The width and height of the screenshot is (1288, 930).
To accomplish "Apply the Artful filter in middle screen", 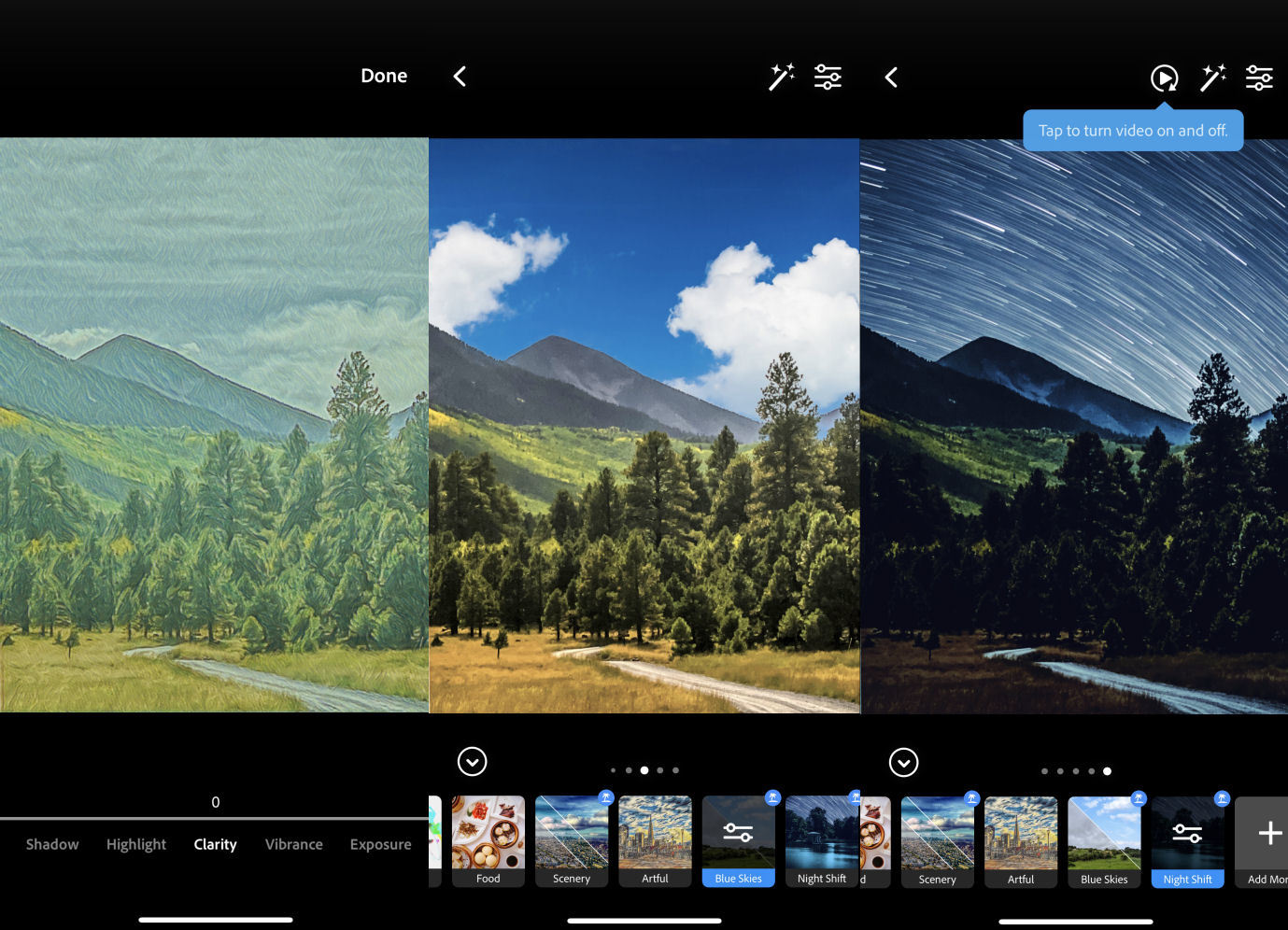I will tap(655, 840).
